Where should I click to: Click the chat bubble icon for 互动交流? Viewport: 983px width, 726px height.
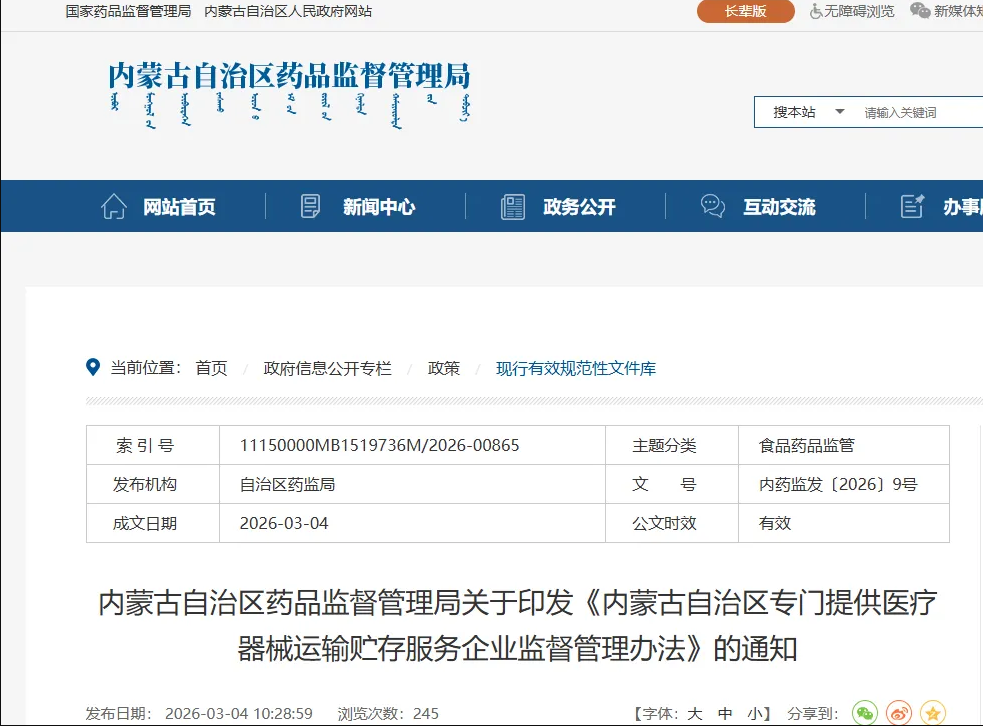coord(713,207)
